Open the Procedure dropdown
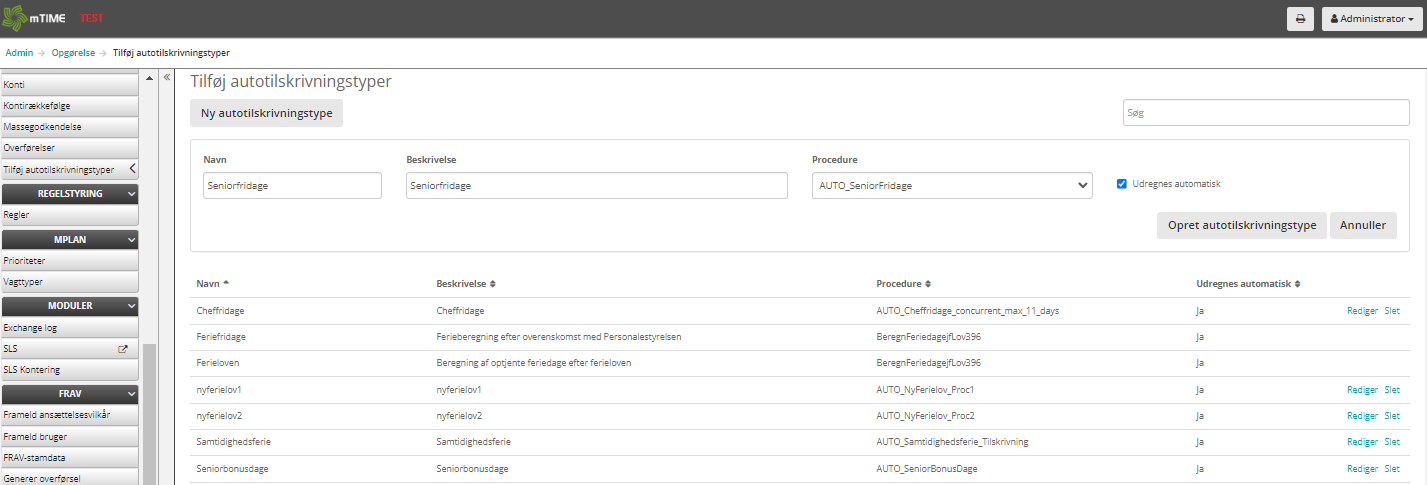The width and height of the screenshot is (1427, 485). pyautogui.click(x=952, y=185)
